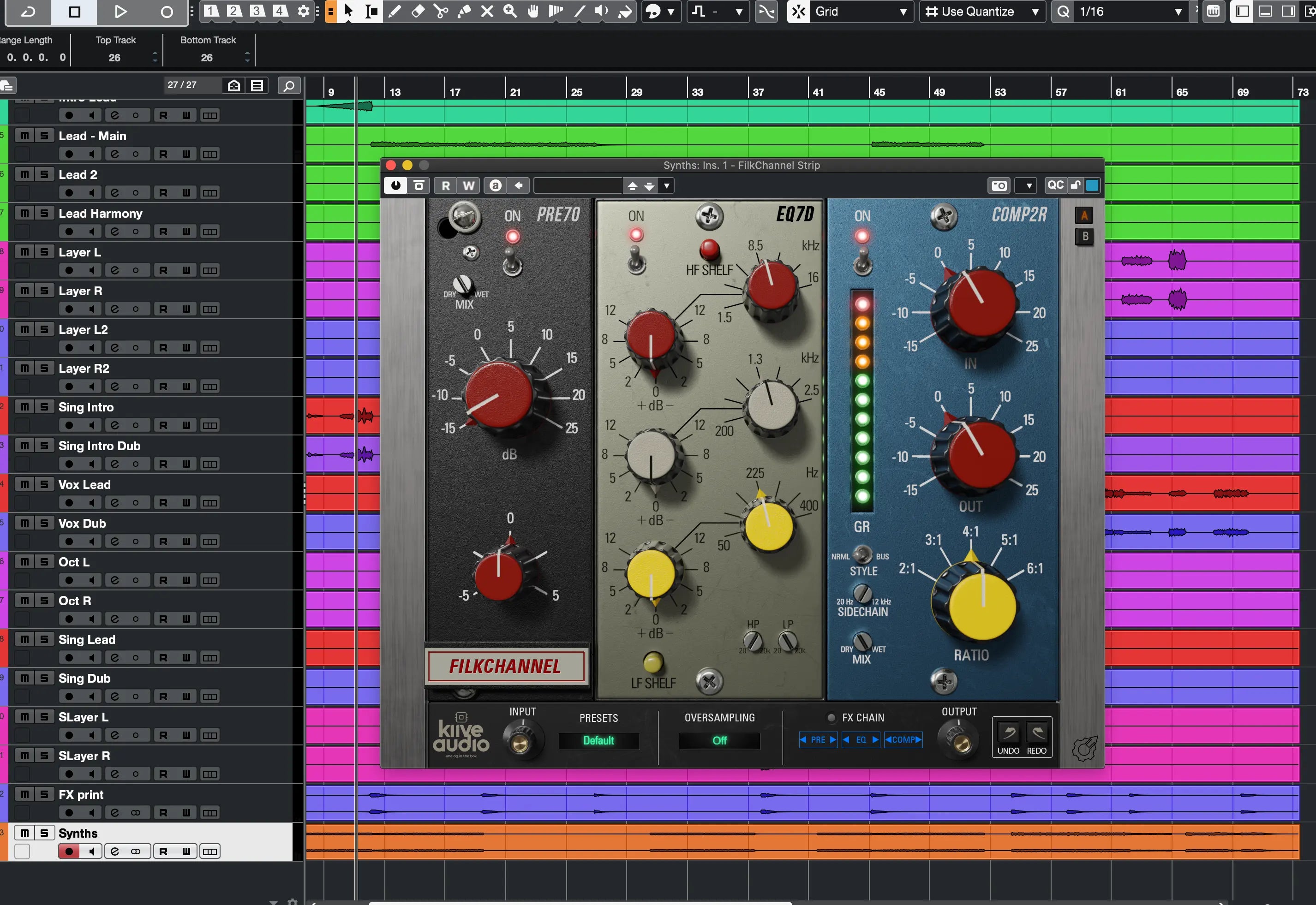
Task: Click the plugin snapshot camera icon
Action: pyautogui.click(x=999, y=185)
